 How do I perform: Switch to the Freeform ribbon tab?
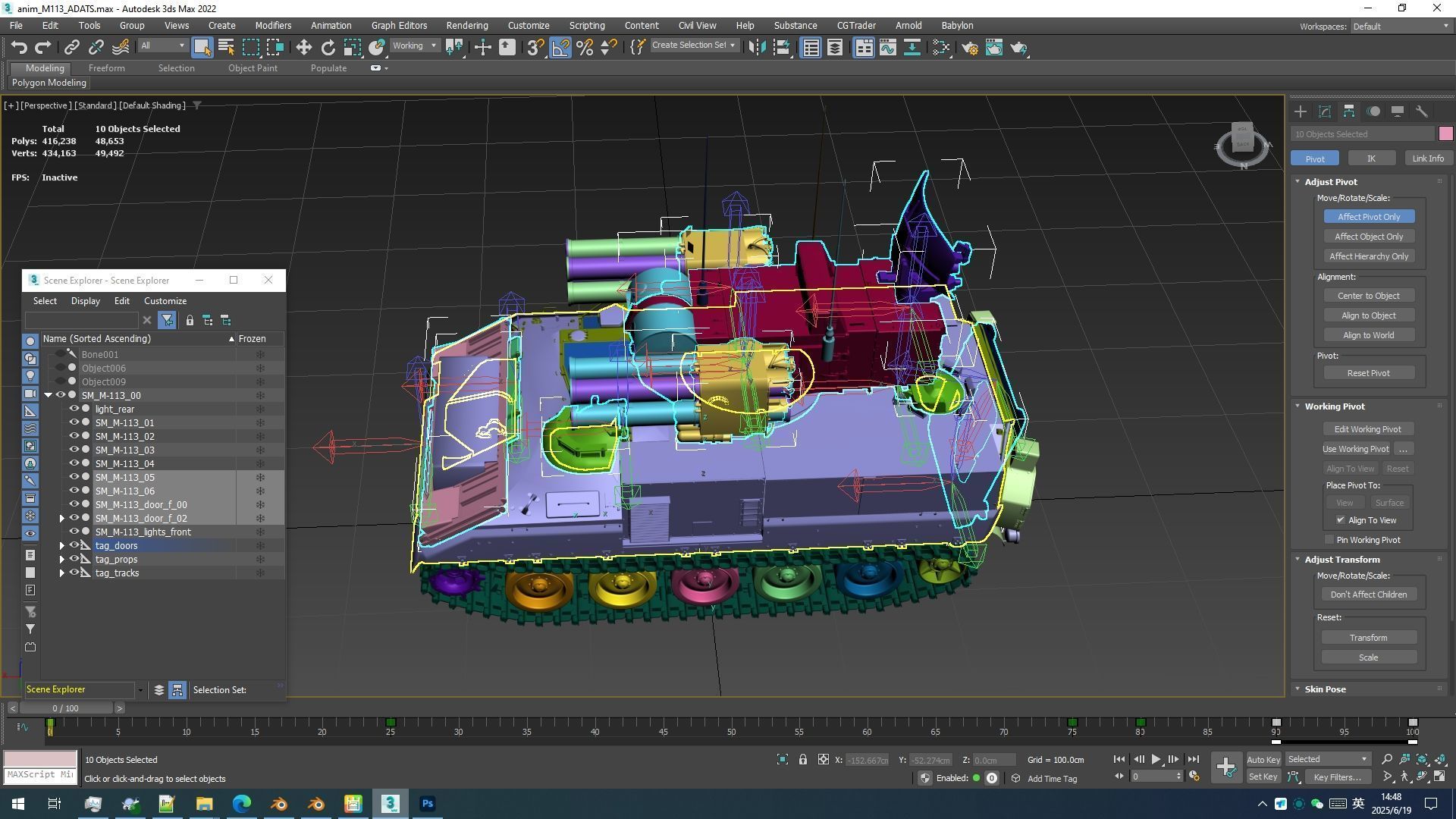point(106,68)
